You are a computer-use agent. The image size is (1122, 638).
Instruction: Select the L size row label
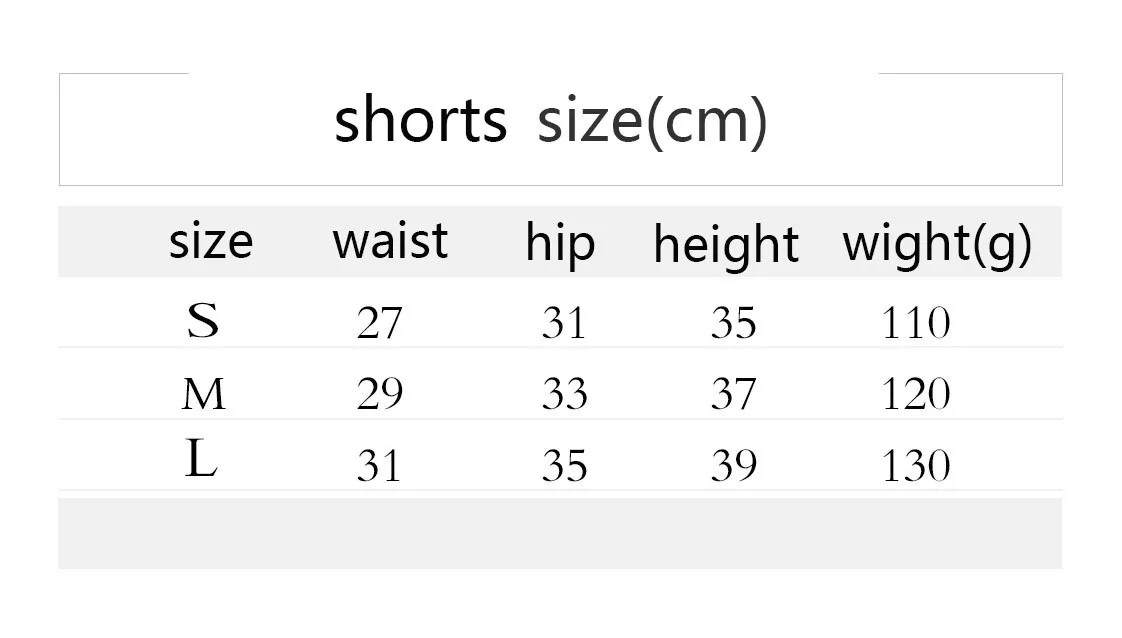point(201,458)
